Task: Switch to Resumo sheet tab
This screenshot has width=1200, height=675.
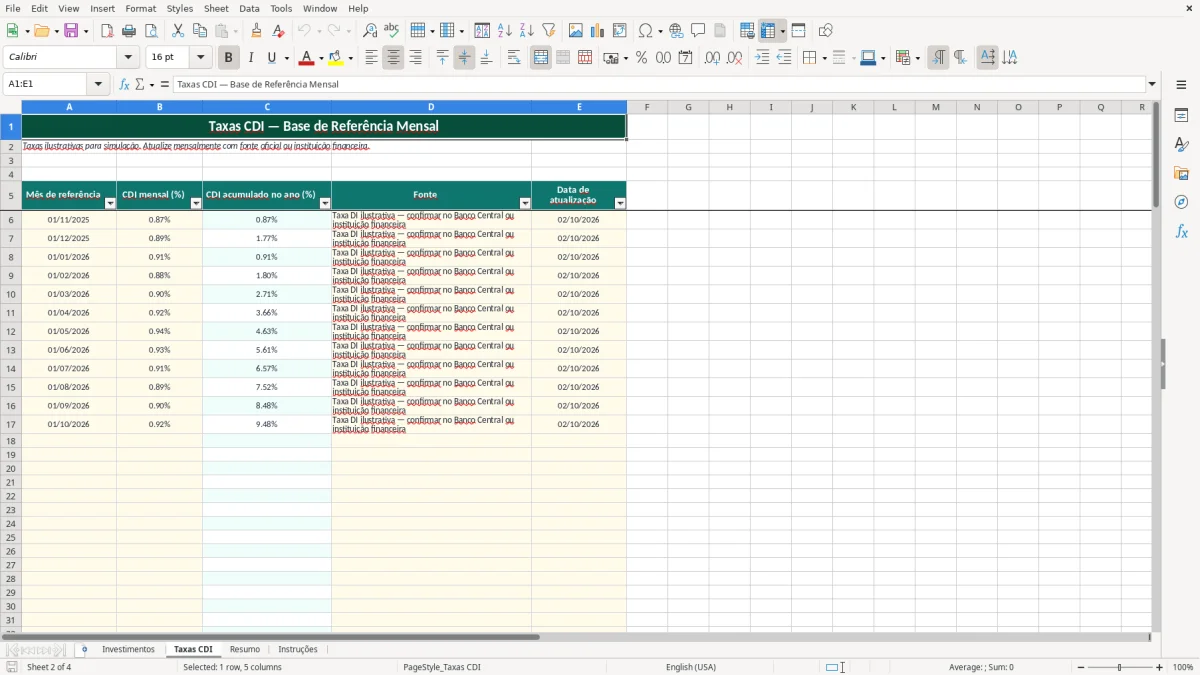Action: click(x=244, y=649)
